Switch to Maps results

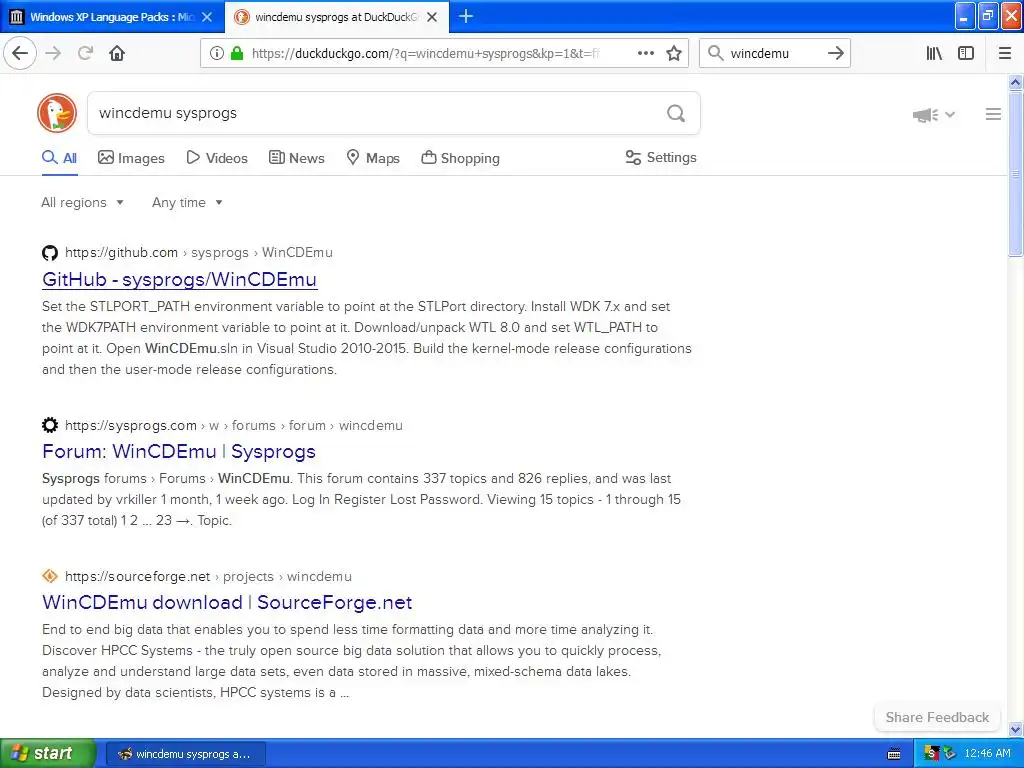click(373, 158)
